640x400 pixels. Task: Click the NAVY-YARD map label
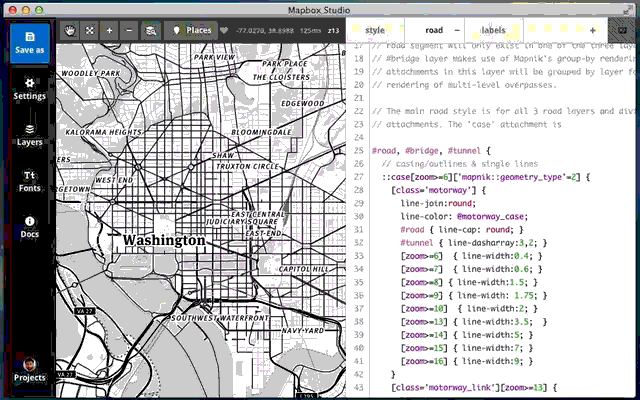[x=302, y=331]
